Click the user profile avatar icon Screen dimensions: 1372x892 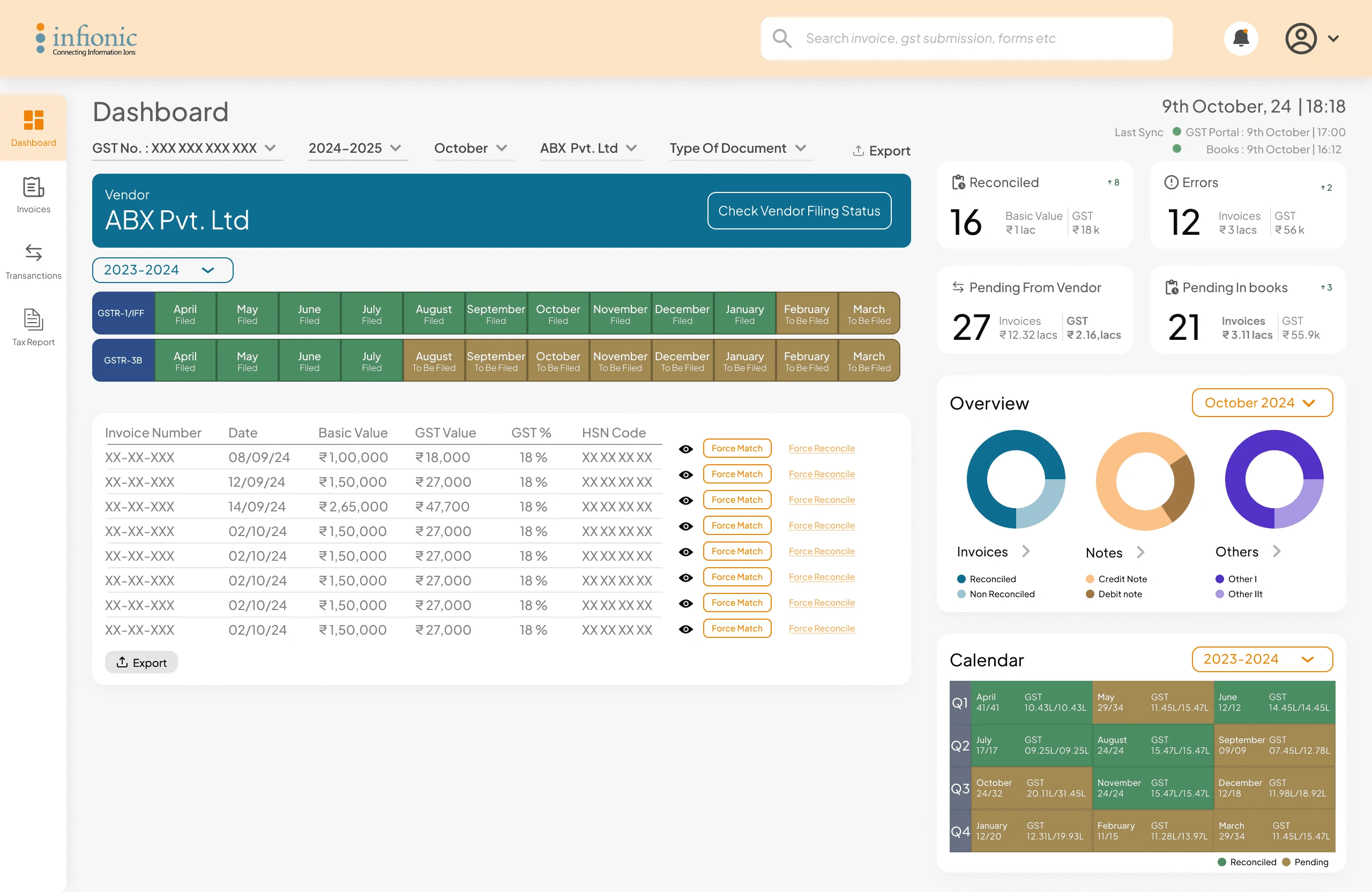click(x=1301, y=38)
